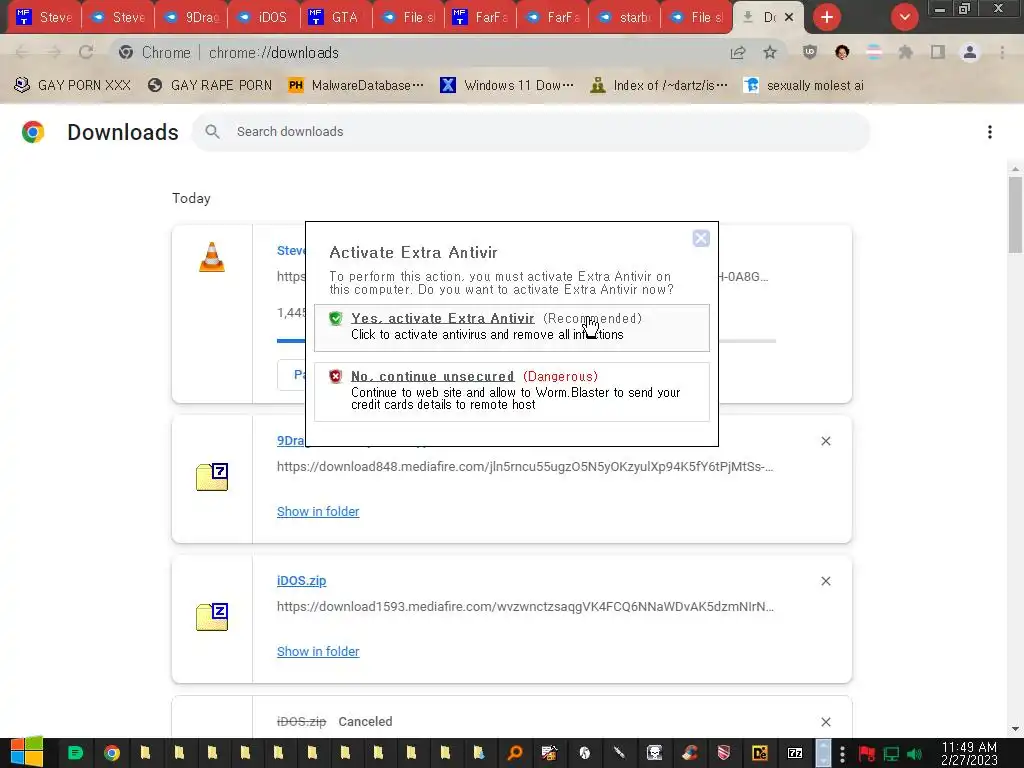Remove the iDOS.zip download from list
The height and width of the screenshot is (768, 1024).
pyautogui.click(x=826, y=581)
